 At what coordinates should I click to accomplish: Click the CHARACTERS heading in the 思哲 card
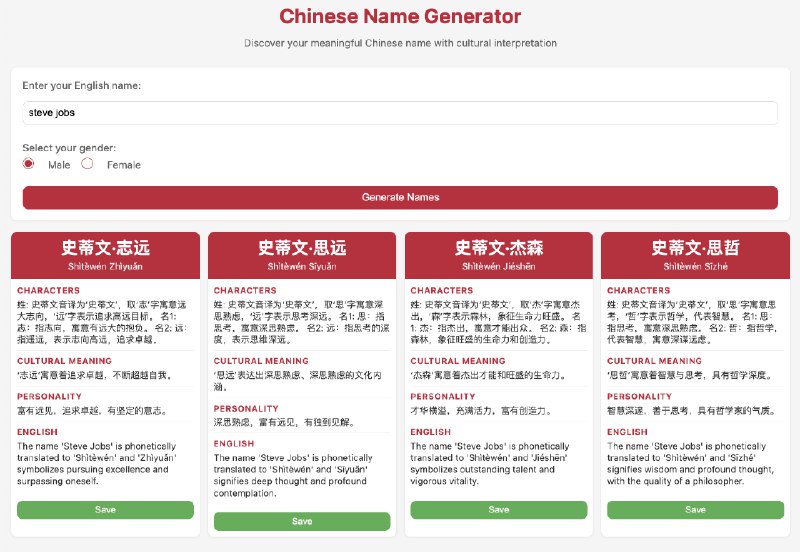click(x=639, y=290)
